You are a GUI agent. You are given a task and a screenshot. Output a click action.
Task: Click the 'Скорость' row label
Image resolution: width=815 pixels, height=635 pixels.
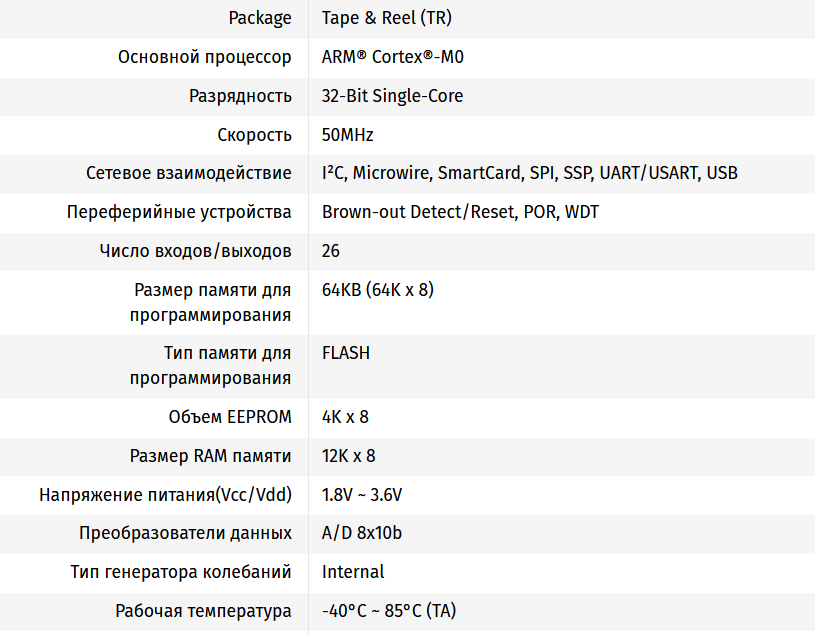click(254, 135)
